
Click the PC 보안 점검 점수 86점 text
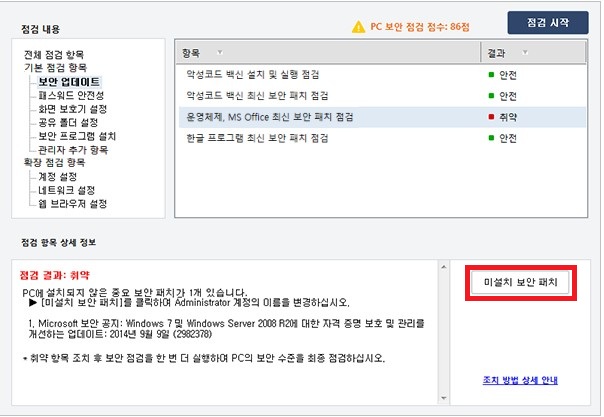pos(420,27)
